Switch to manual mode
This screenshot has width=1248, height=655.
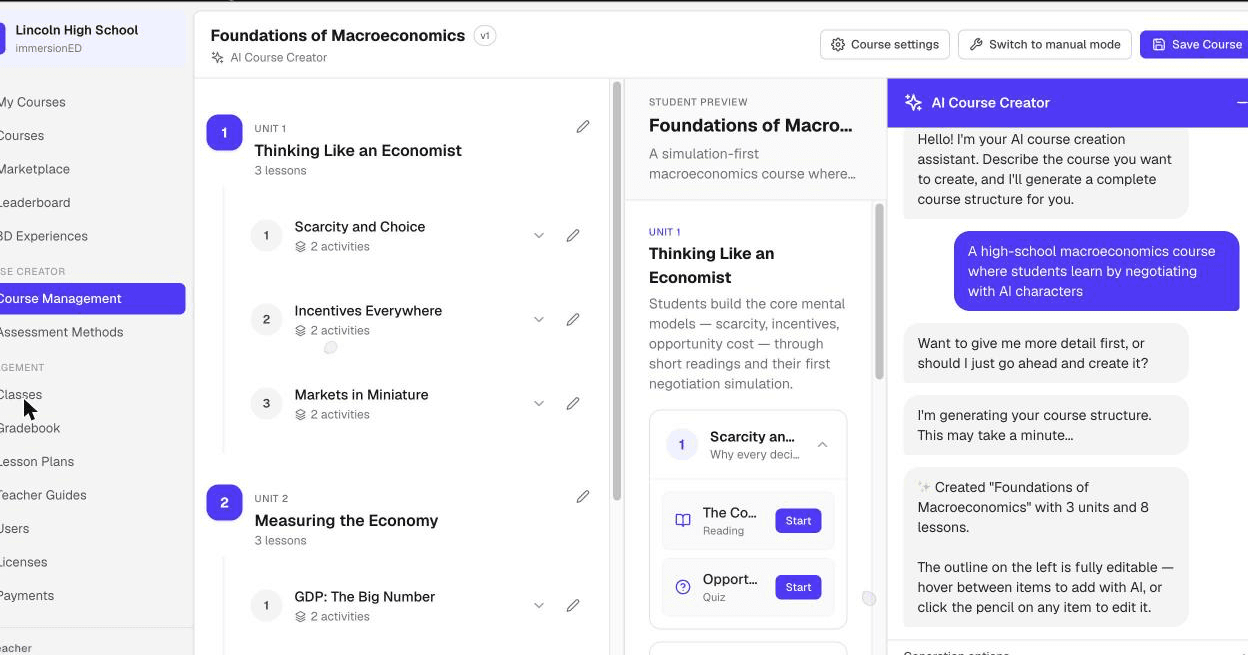(1045, 44)
